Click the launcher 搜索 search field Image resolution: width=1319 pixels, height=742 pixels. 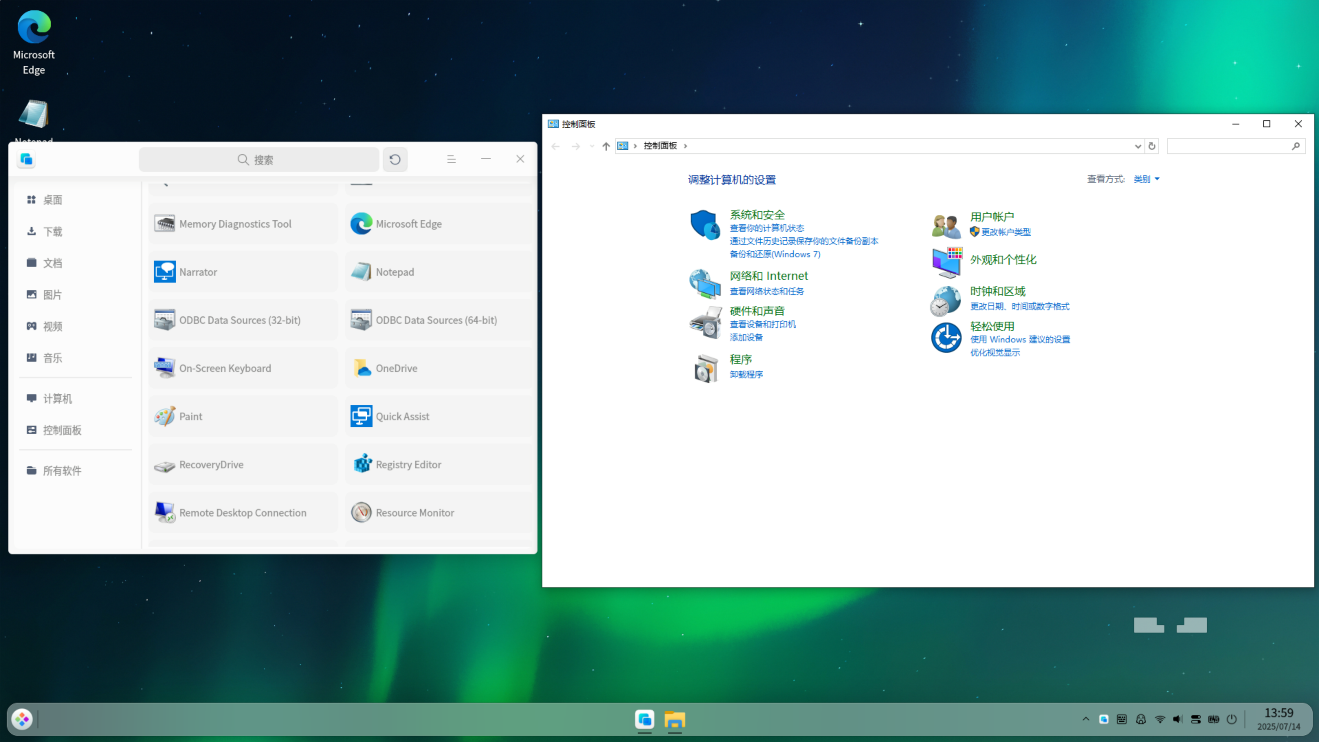coord(259,160)
